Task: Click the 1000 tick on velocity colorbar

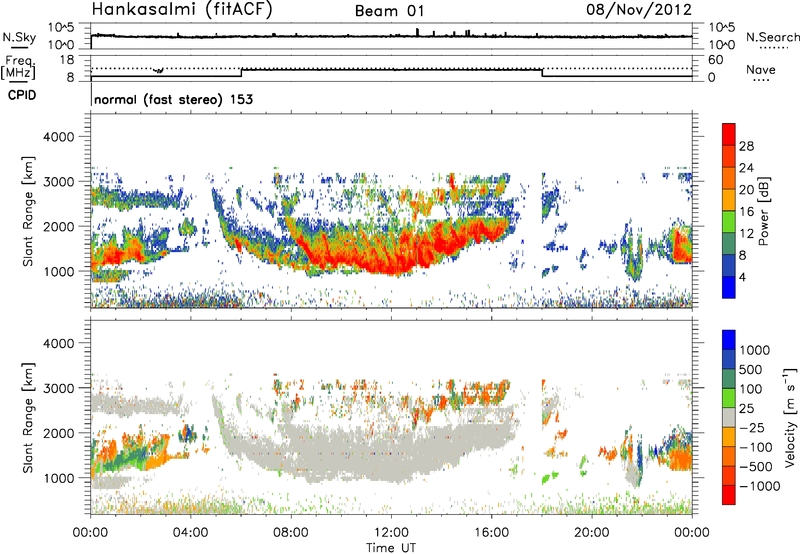Action: tap(754, 350)
